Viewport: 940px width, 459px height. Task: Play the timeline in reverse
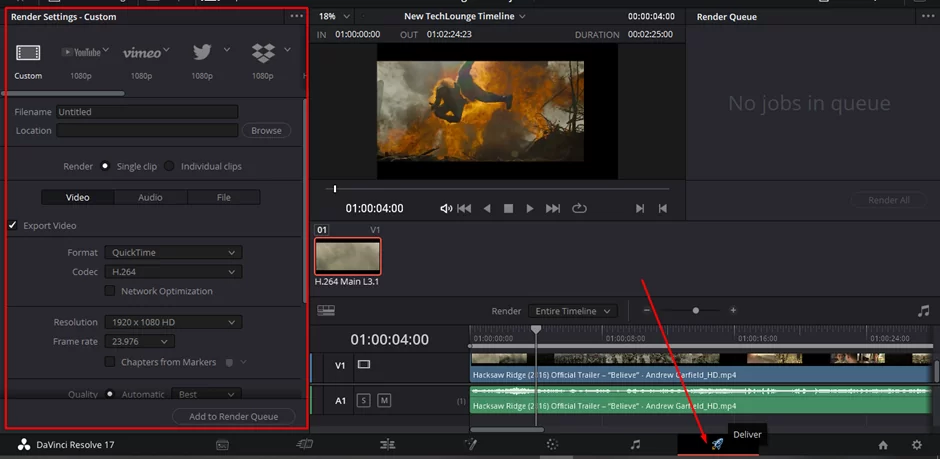(487, 209)
